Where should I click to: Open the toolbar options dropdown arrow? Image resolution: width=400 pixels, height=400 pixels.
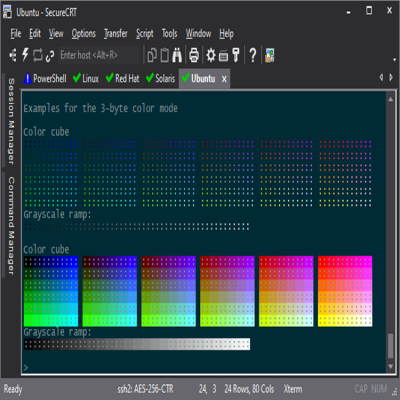[x=394, y=60]
